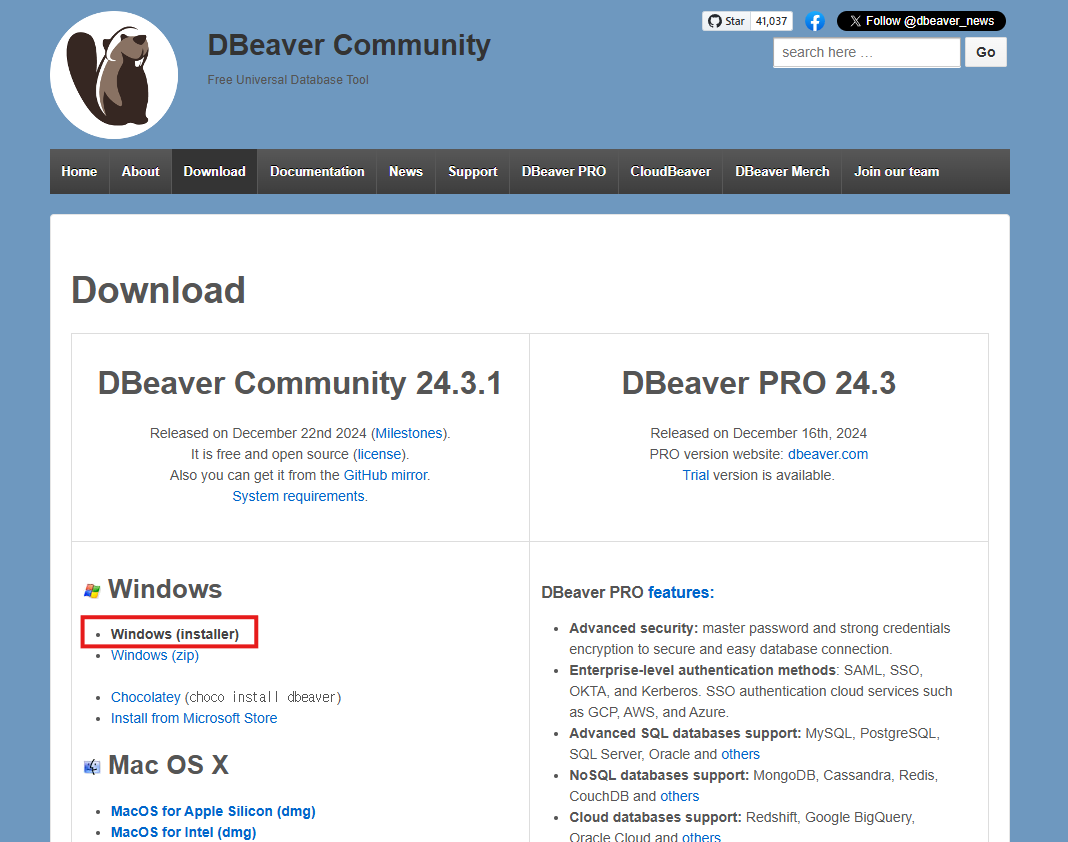Open the Support menu item

pos(473,172)
